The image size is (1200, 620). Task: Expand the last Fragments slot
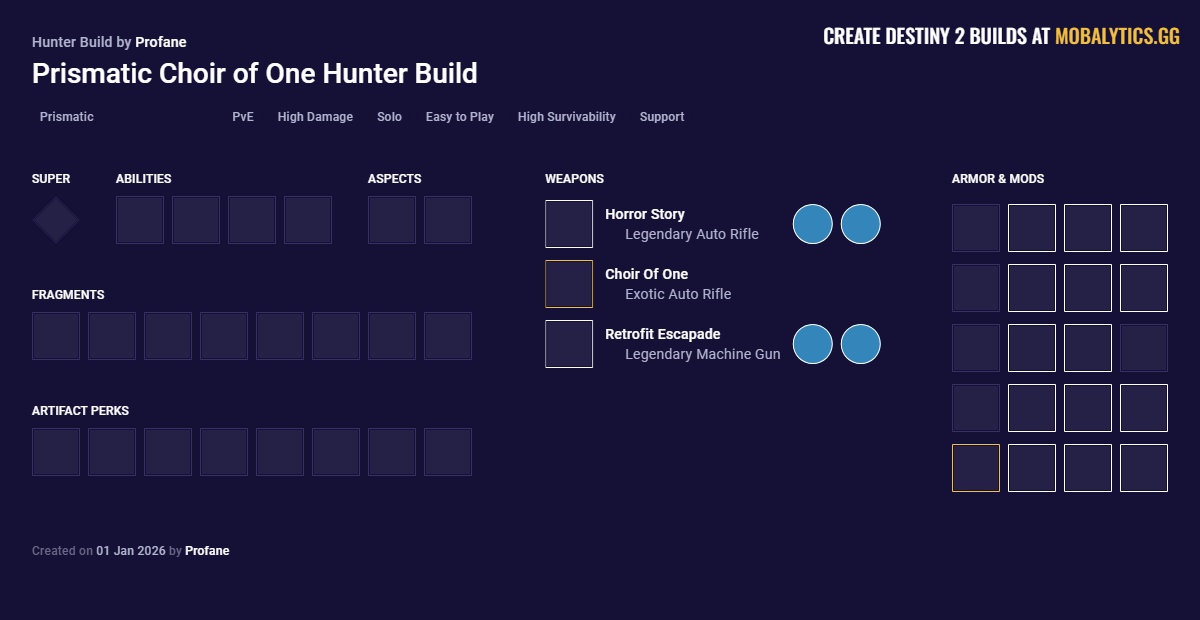click(x=447, y=335)
